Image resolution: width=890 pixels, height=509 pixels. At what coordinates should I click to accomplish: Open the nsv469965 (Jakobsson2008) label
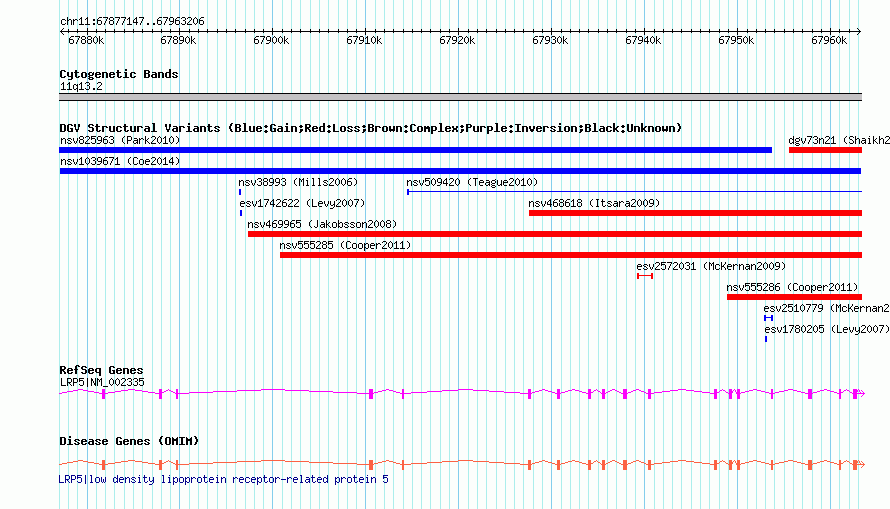coord(322,224)
